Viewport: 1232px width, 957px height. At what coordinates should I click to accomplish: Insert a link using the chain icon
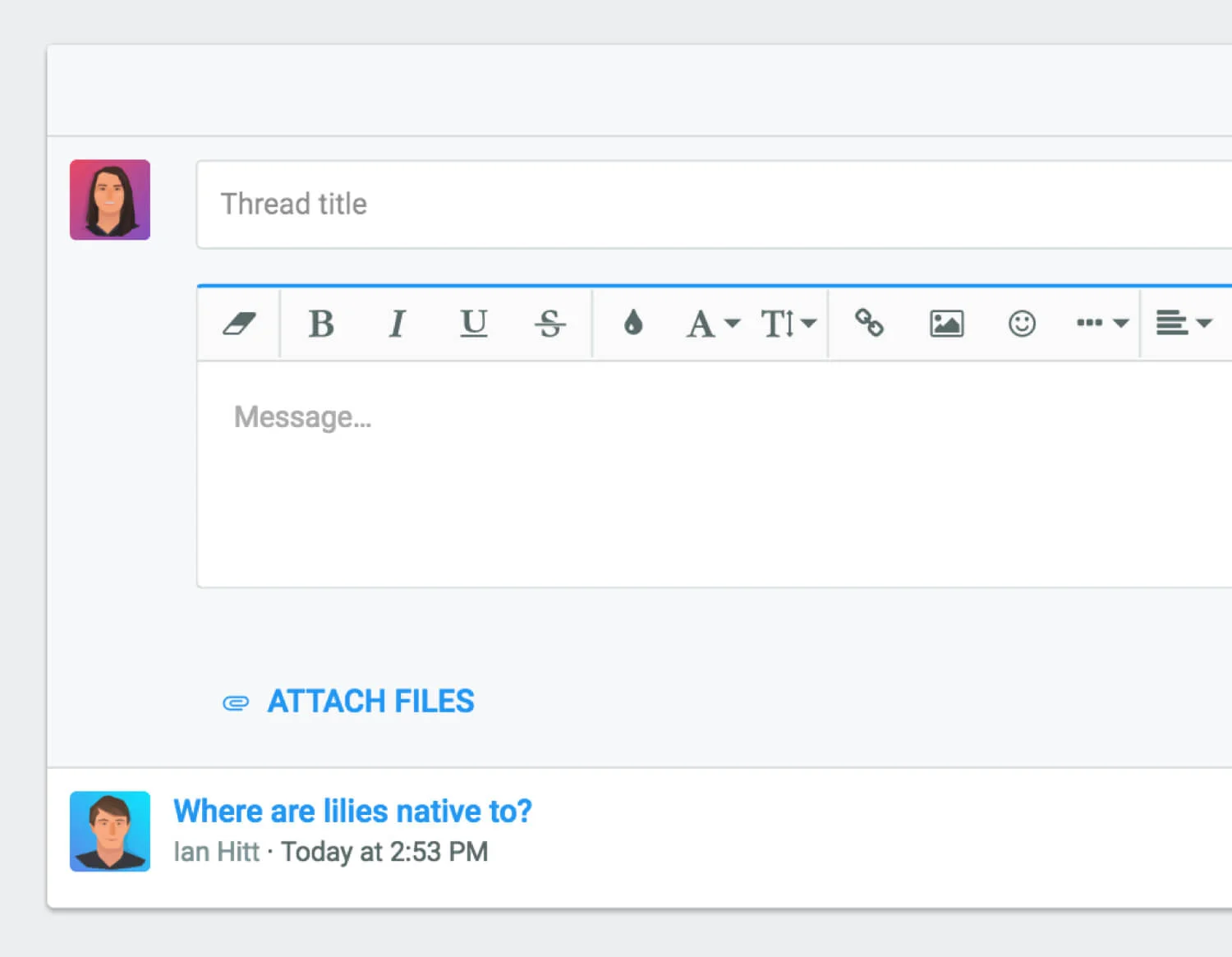[869, 324]
